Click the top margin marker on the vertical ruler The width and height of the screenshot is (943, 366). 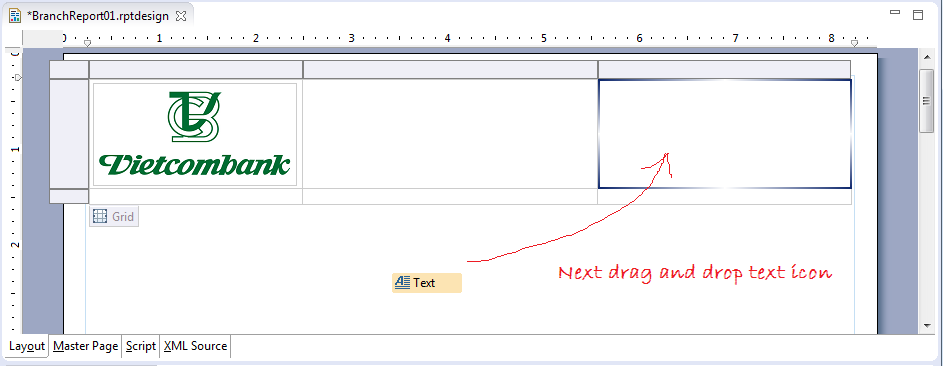tap(18, 78)
